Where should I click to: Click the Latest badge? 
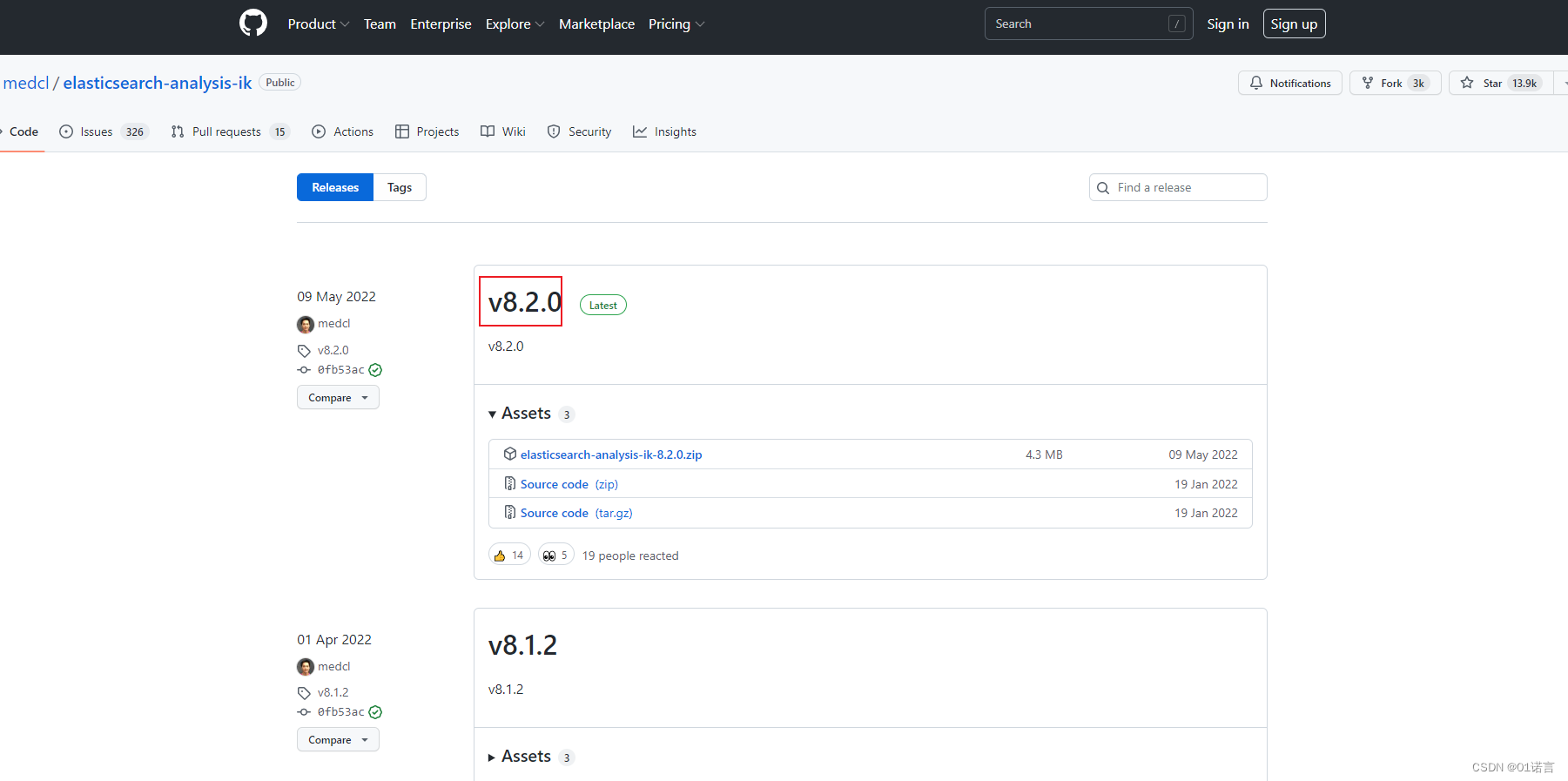(x=602, y=305)
